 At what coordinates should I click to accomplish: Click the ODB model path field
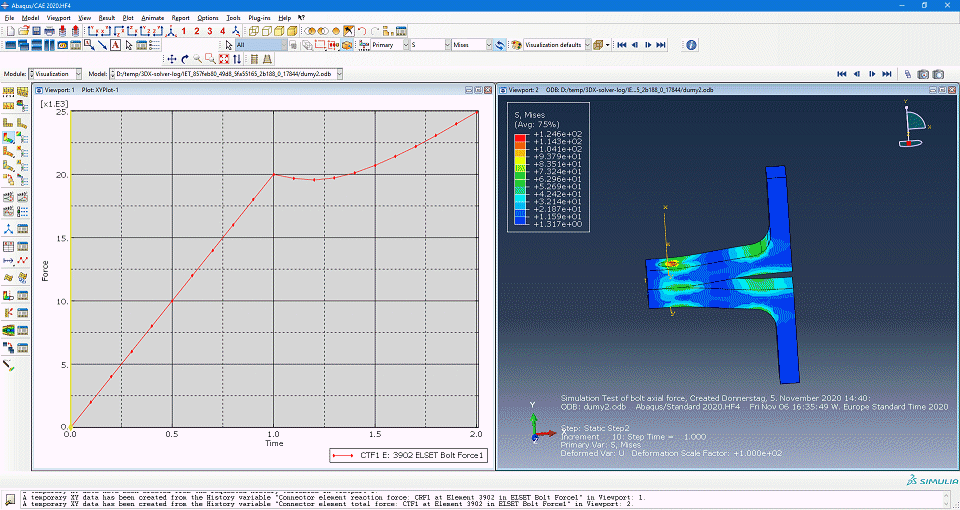click(x=225, y=73)
